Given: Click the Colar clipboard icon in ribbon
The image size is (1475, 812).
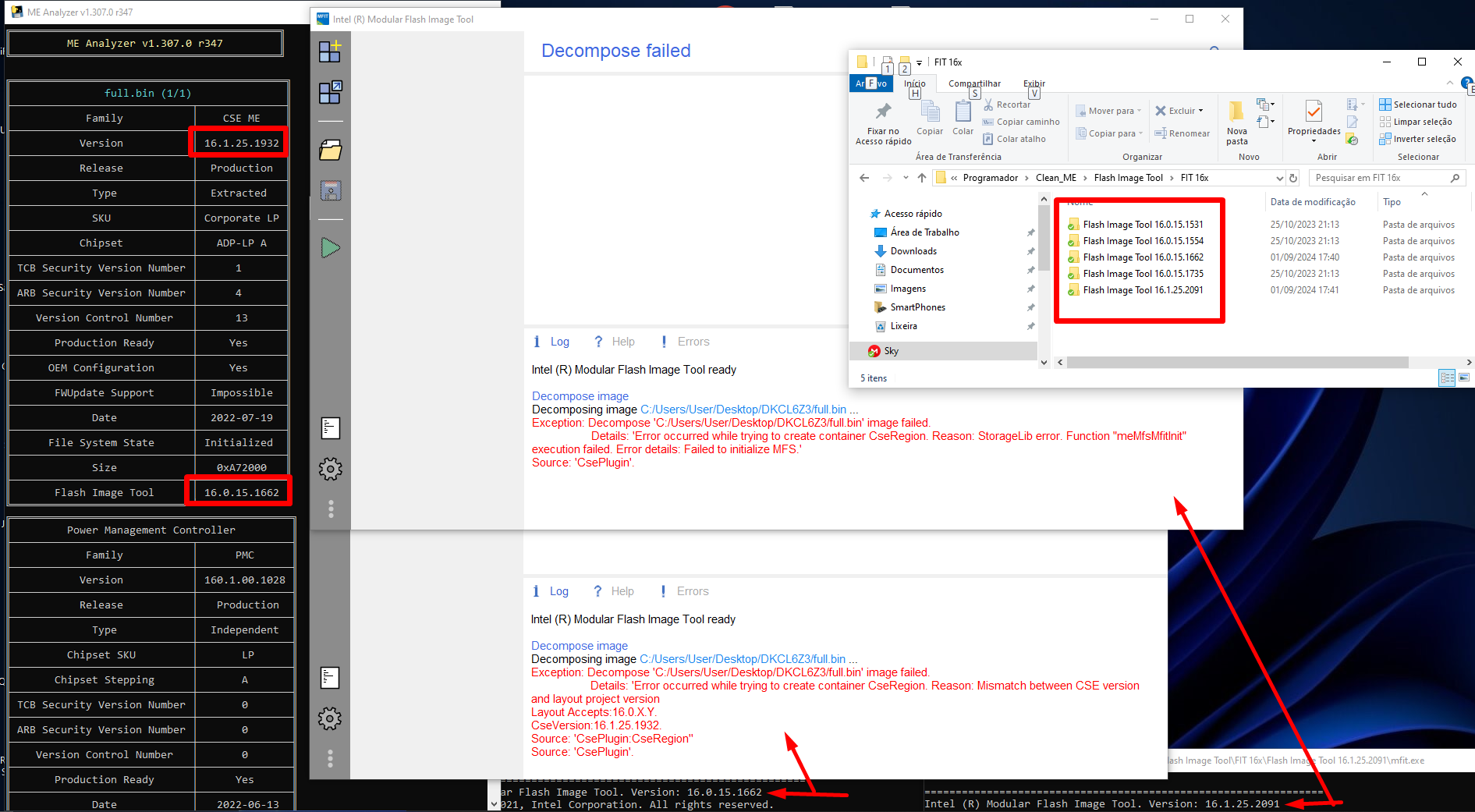Looking at the screenshot, I should [963, 112].
